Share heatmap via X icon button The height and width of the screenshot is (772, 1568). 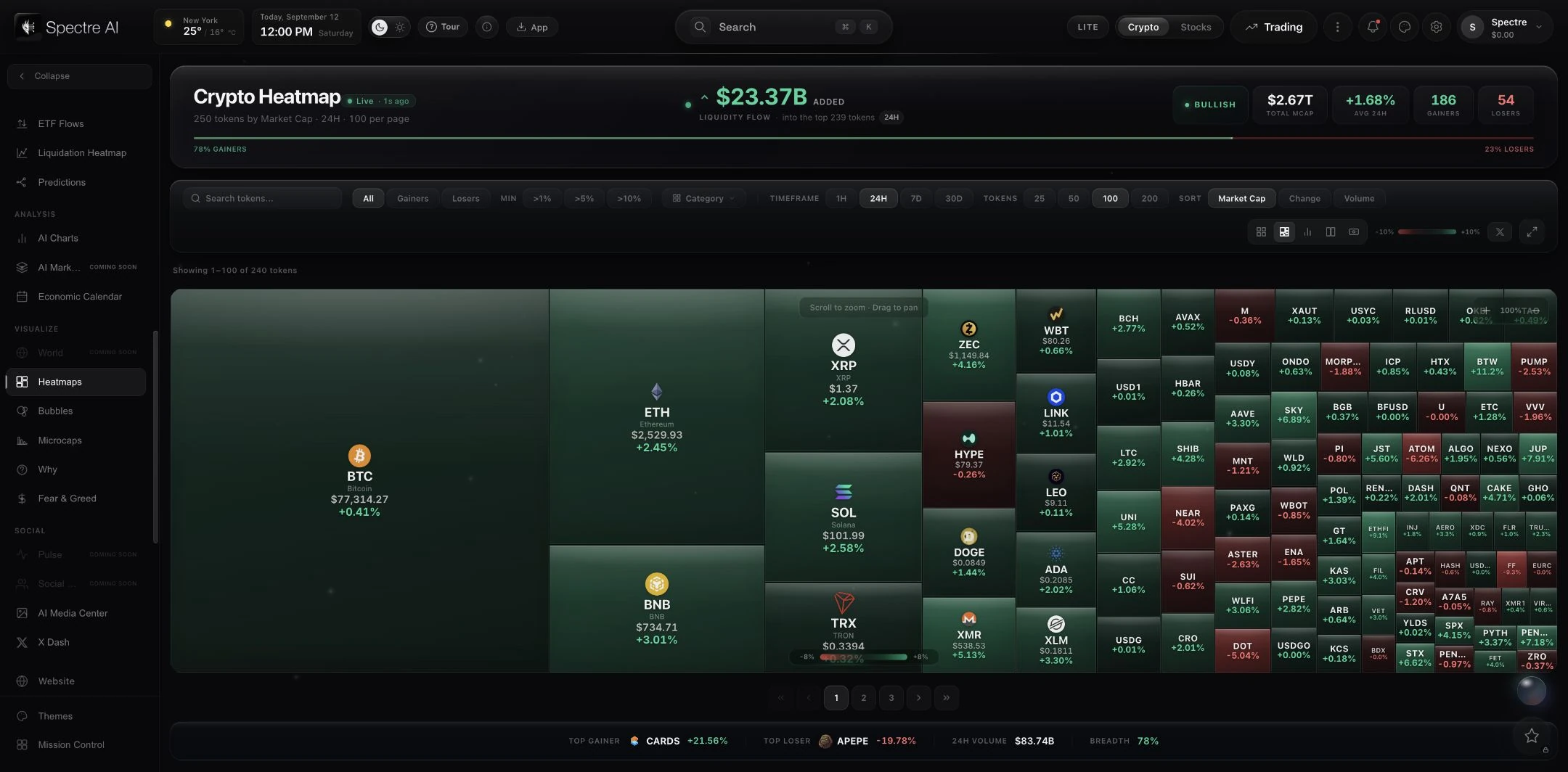click(1500, 231)
